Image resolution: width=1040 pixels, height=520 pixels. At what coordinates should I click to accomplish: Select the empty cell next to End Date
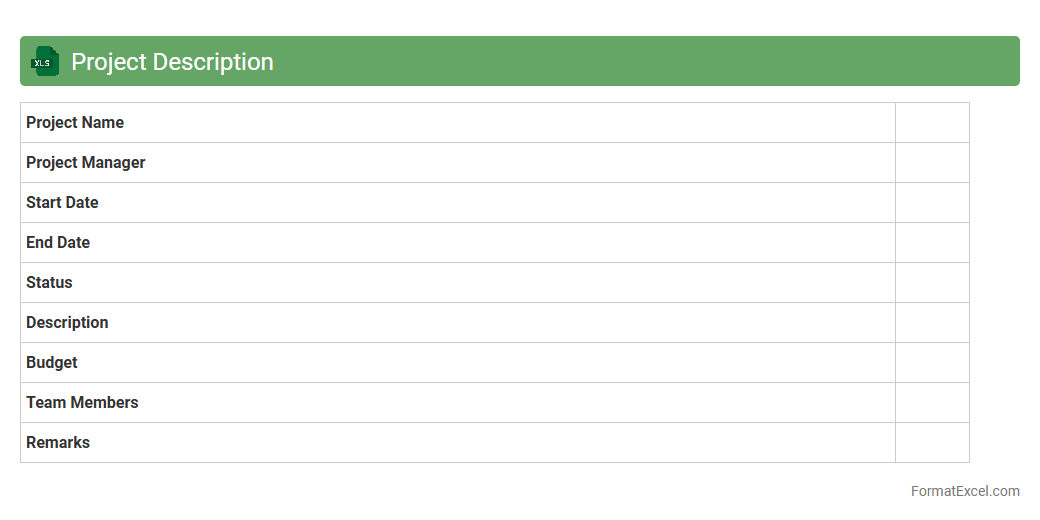[x=932, y=243]
